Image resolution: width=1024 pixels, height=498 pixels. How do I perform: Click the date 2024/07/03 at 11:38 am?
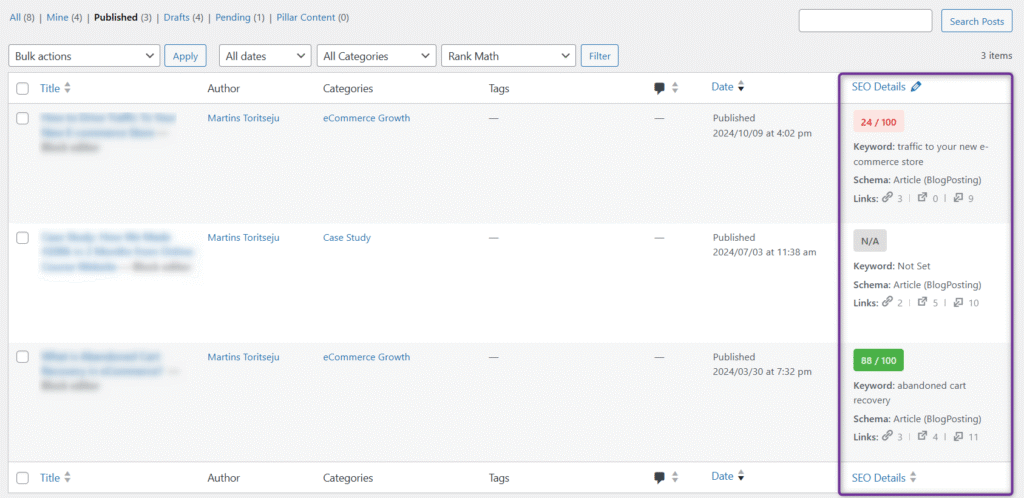tap(764, 252)
